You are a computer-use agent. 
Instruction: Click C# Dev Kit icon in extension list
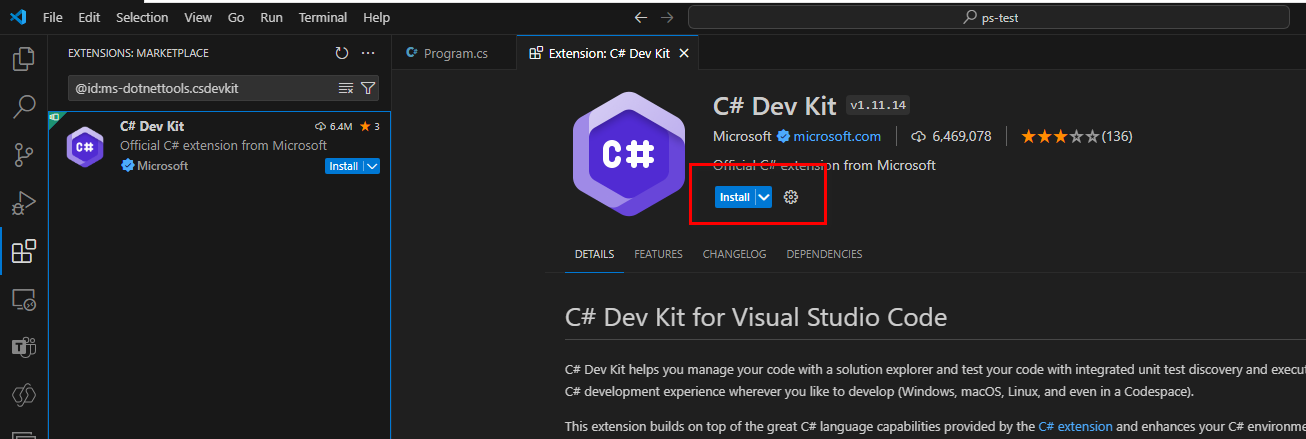tap(85, 147)
